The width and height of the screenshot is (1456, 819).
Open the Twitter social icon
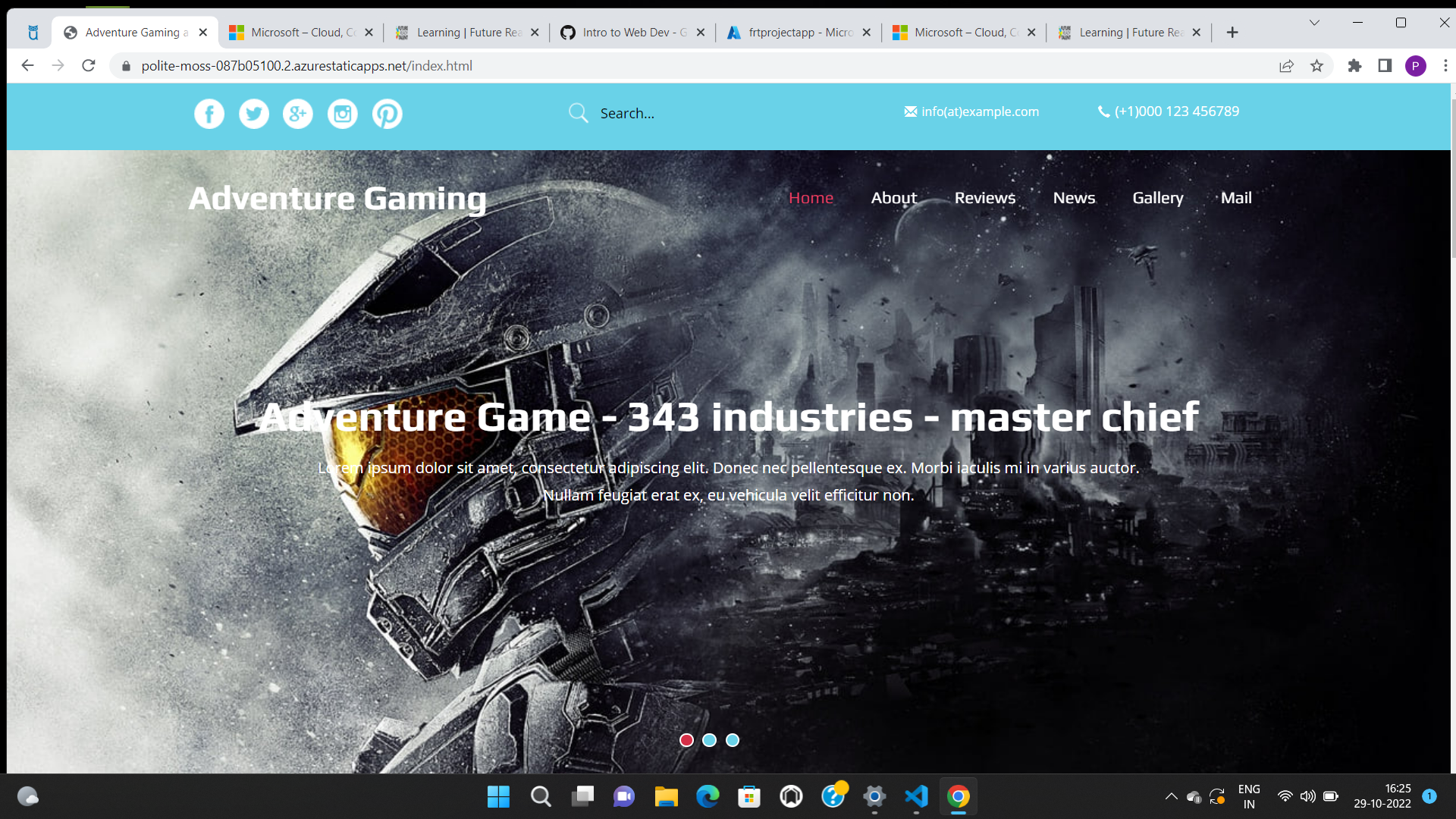[x=254, y=114]
